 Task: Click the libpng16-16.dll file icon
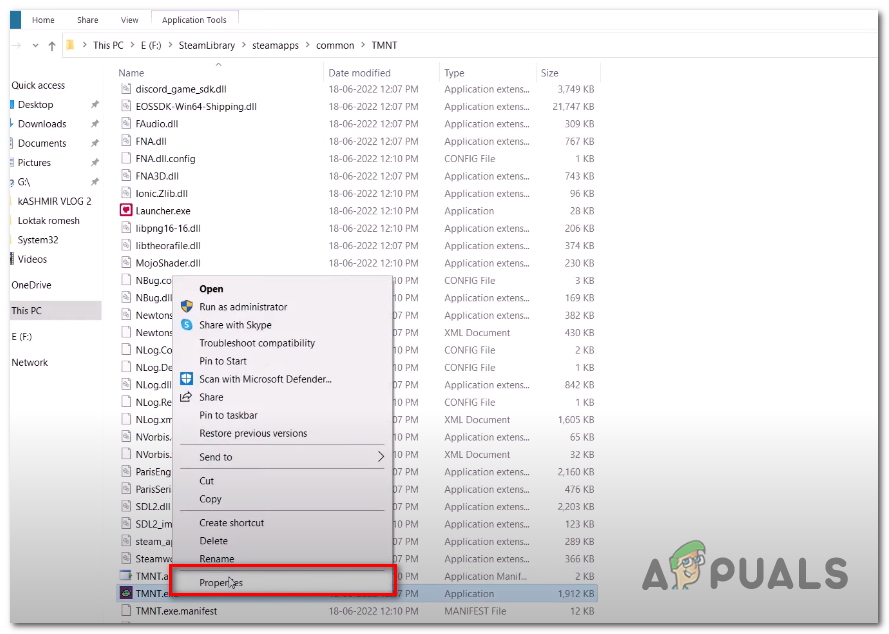[126, 228]
